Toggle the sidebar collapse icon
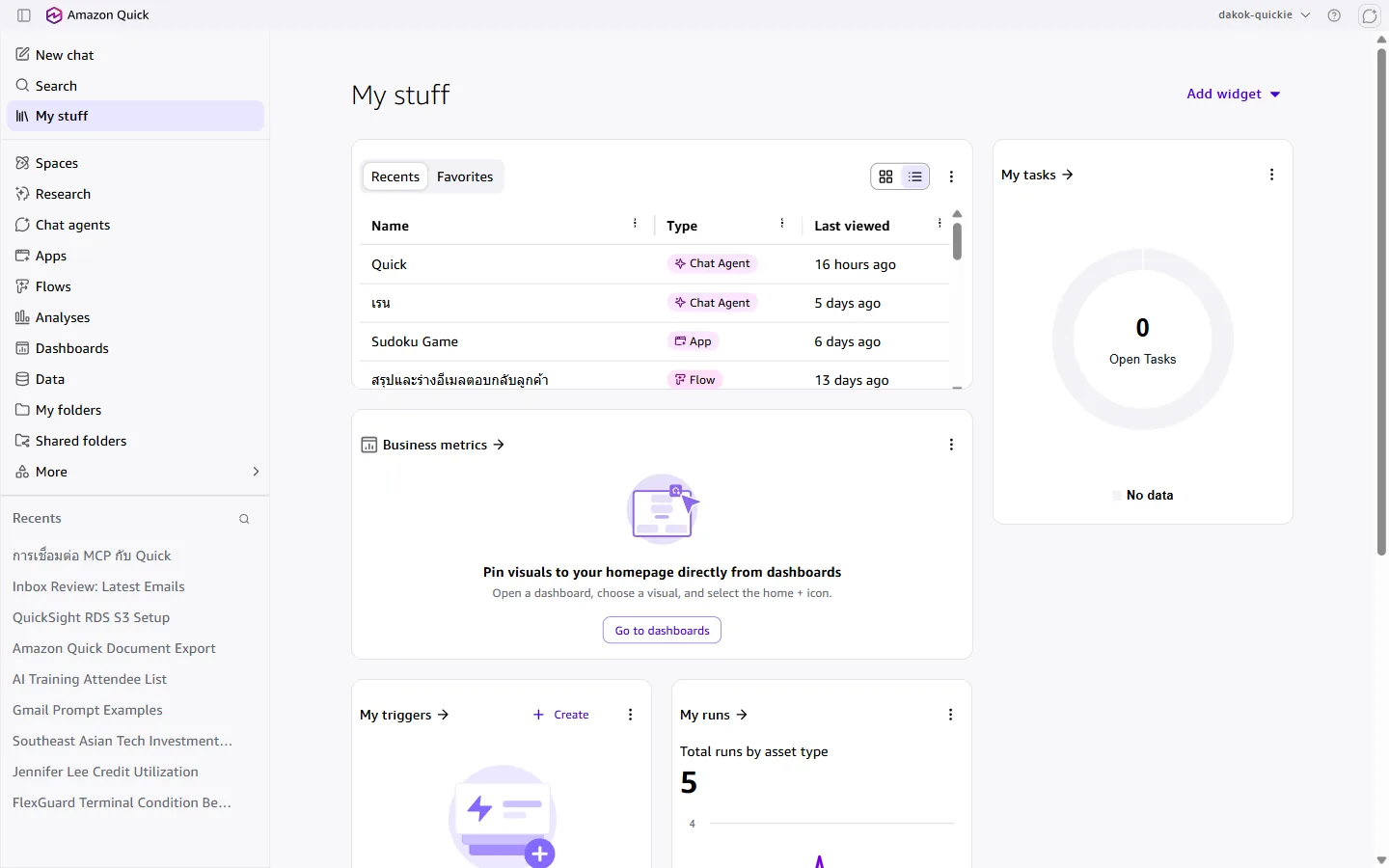Screen dimensions: 1389x868 pyautogui.click(x=24, y=15)
